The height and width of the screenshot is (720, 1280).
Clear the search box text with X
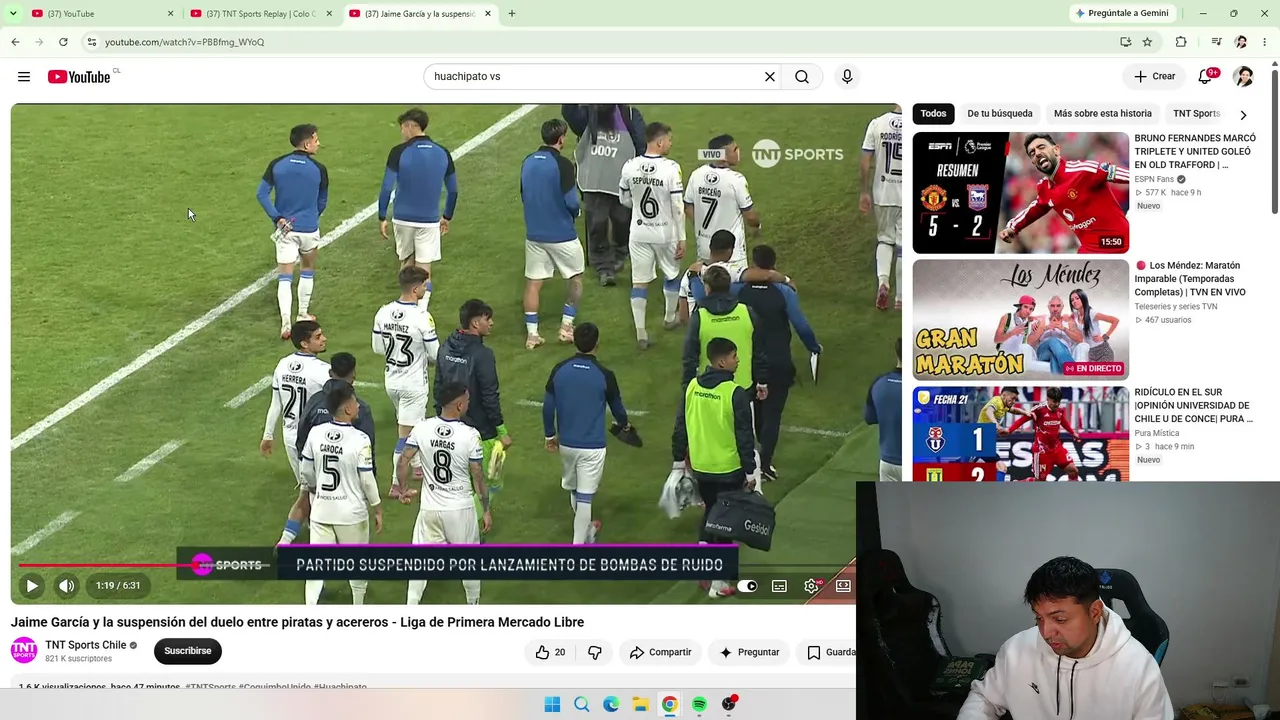[770, 76]
